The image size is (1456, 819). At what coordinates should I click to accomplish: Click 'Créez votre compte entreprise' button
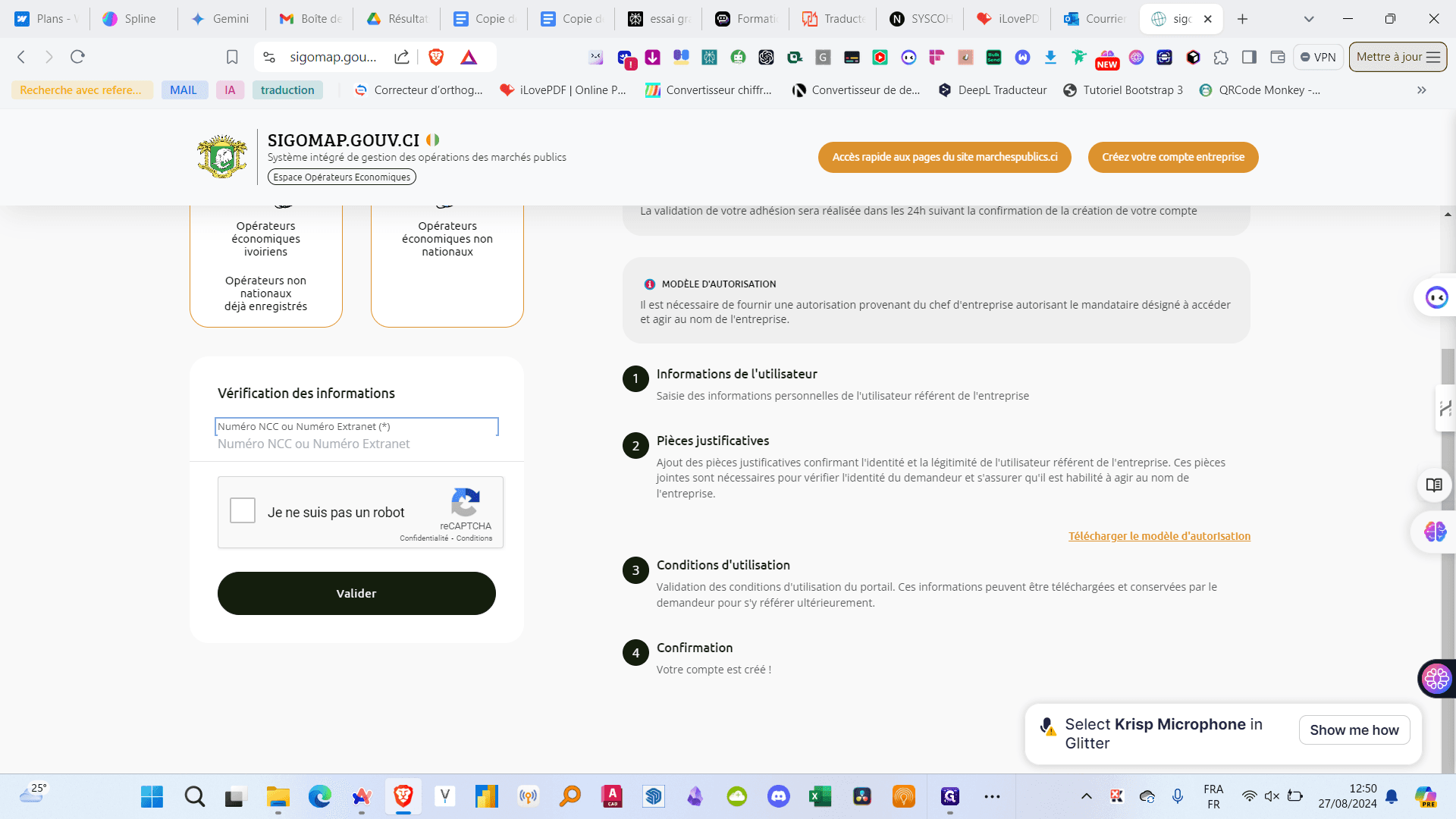(1173, 157)
